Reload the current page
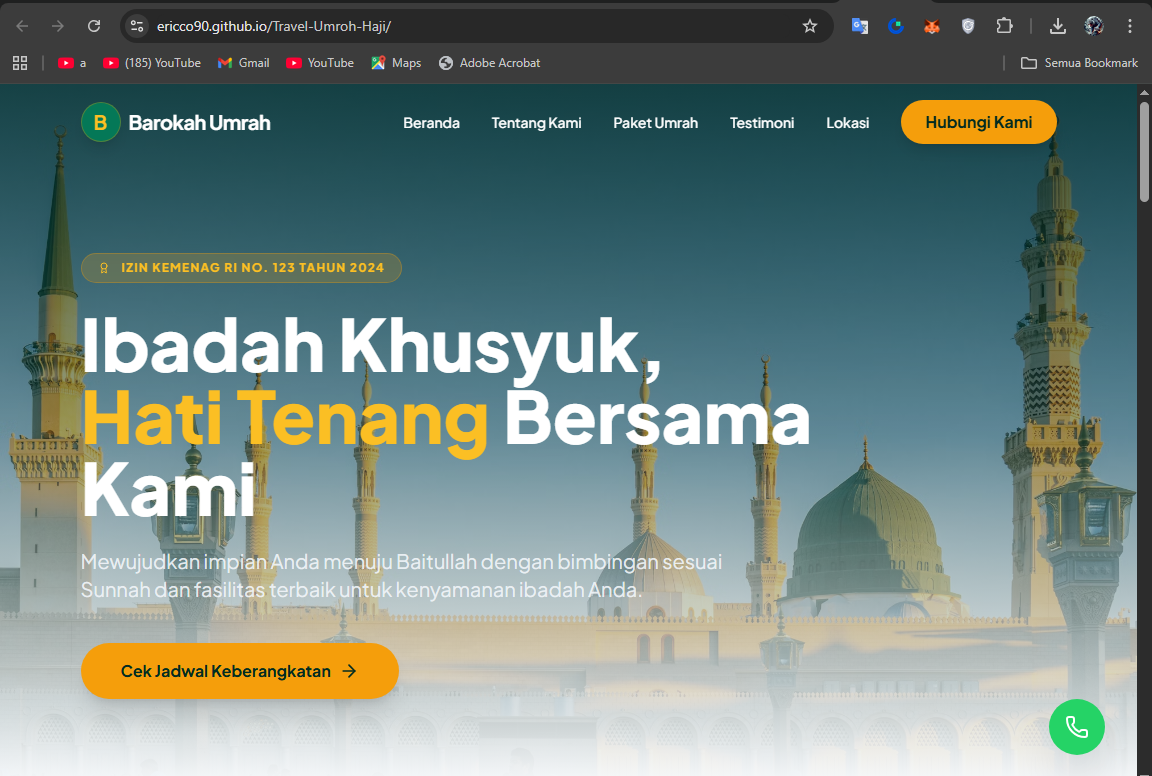 pos(95,26)
